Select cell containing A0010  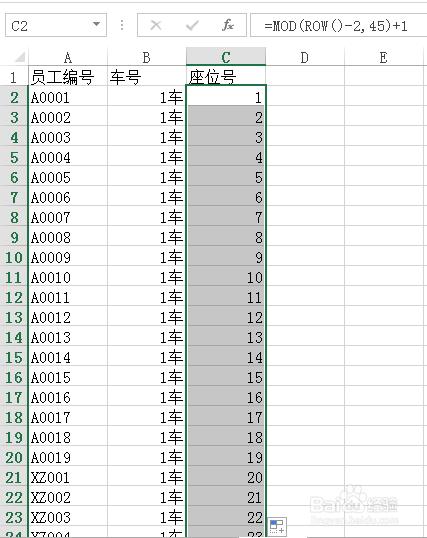(x=68, y=277)
